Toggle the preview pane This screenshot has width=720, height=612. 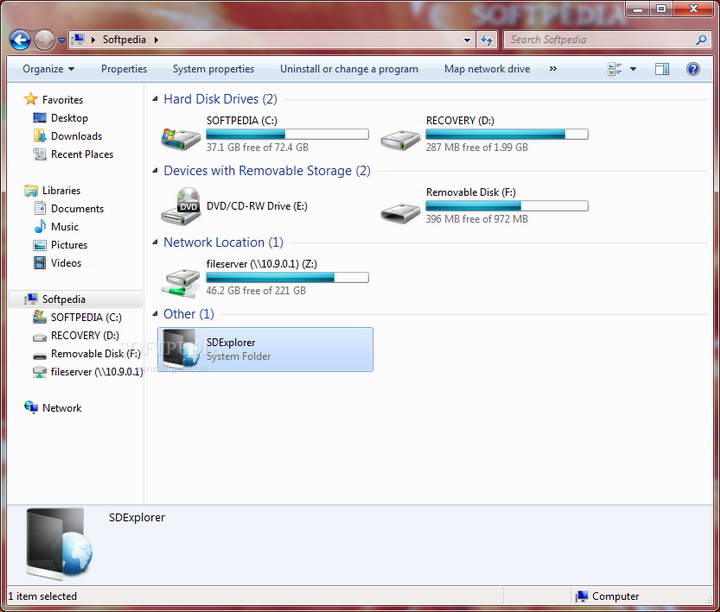coord(662,69)
